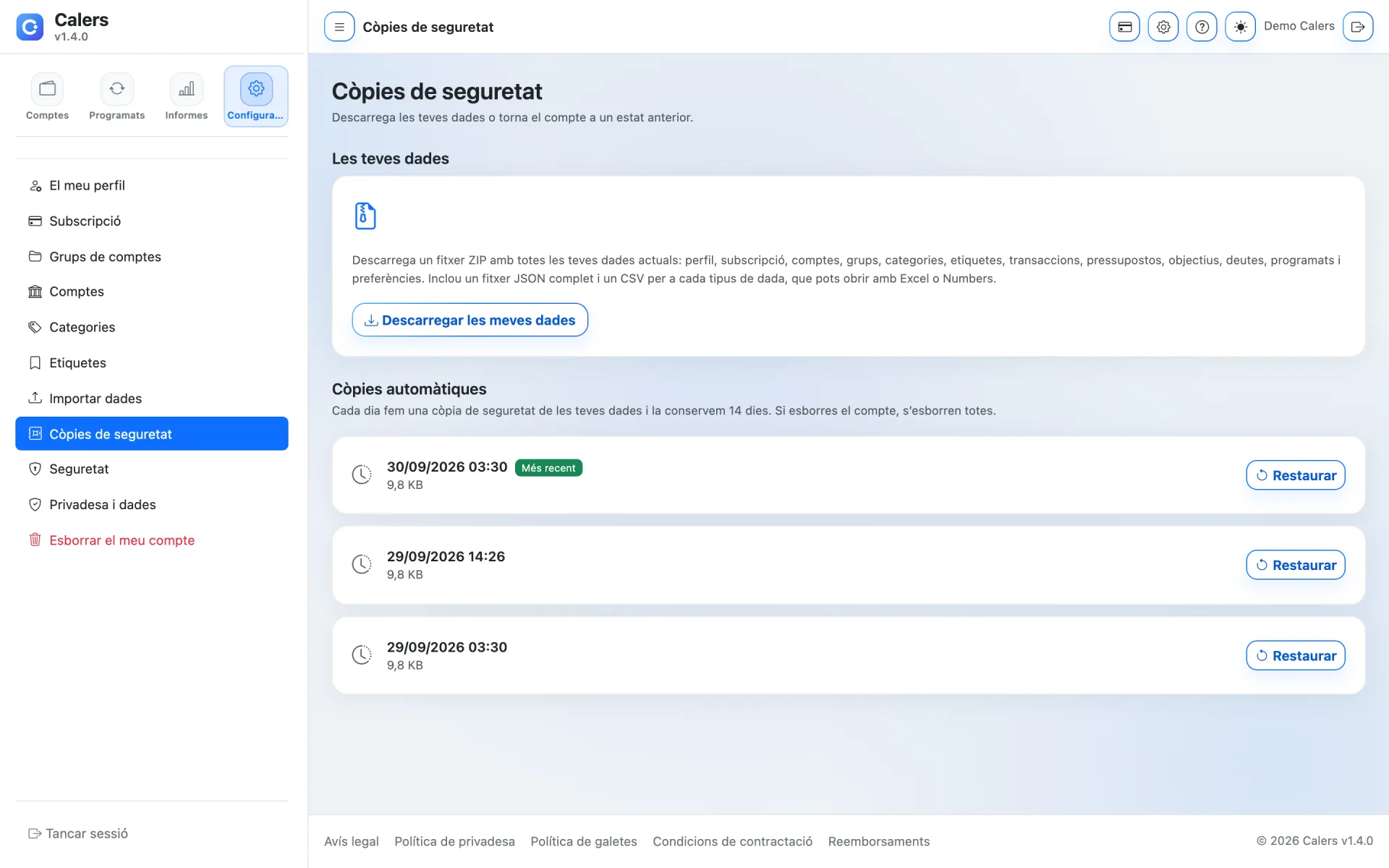
Task: Click Tancar sessió at sidebar bottom
Action: 78,833
